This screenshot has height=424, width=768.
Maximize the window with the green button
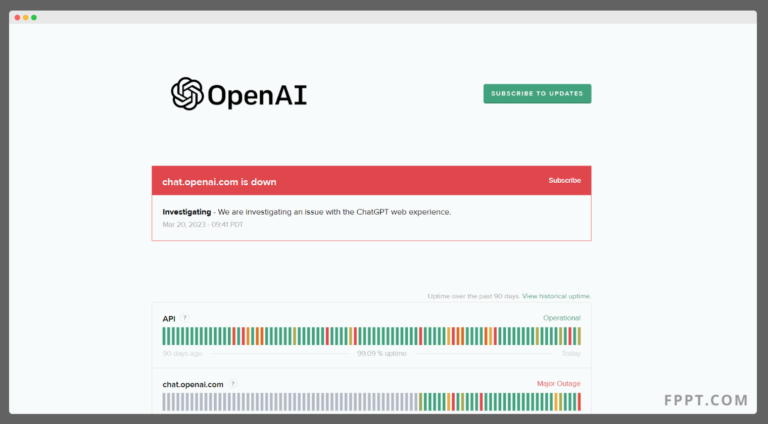[34, 18]
